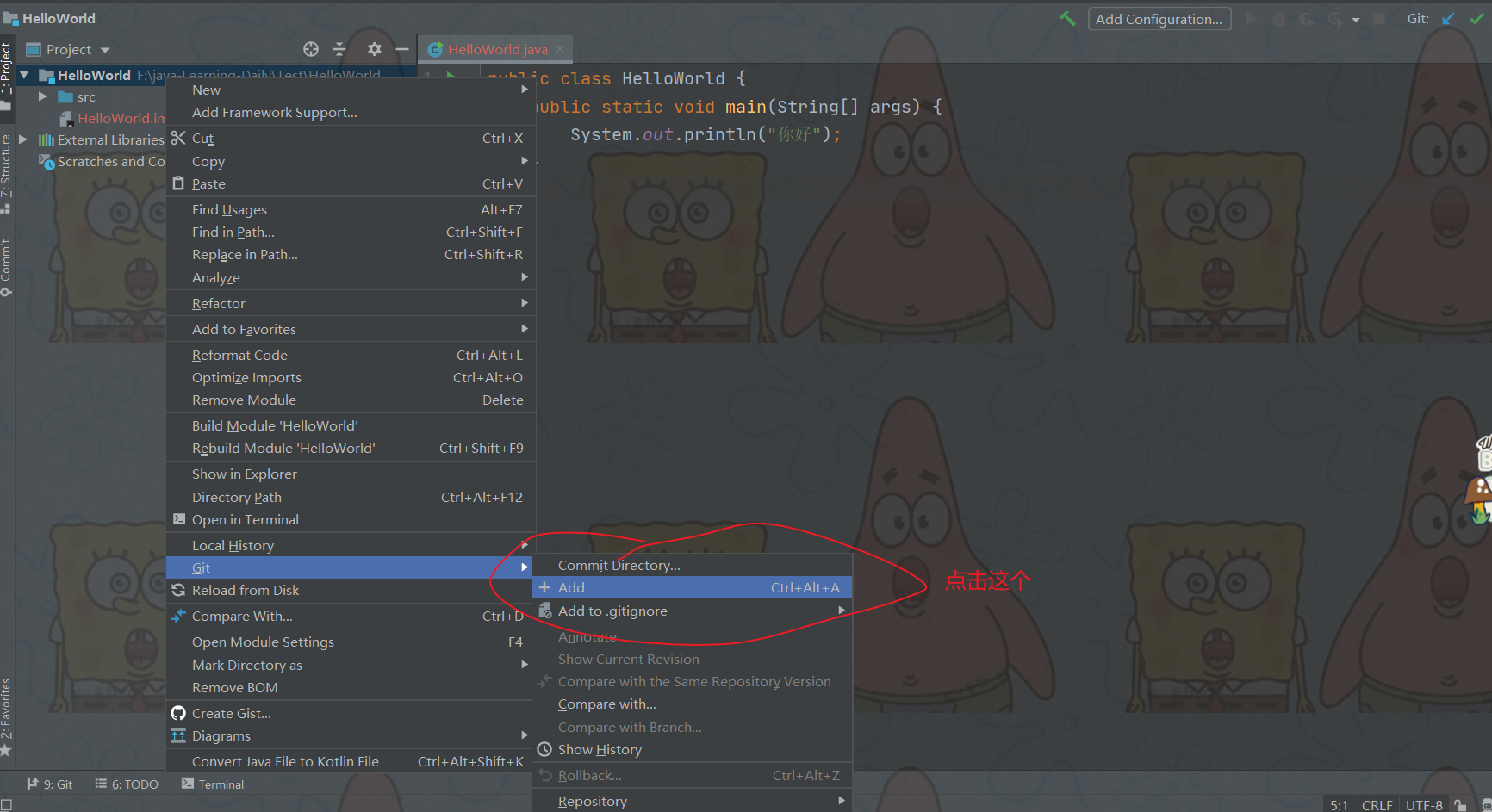The height and width of the screenshot is (812, 1492).
Task: Select Commit Directory... menu item
Action: [693, 565]
